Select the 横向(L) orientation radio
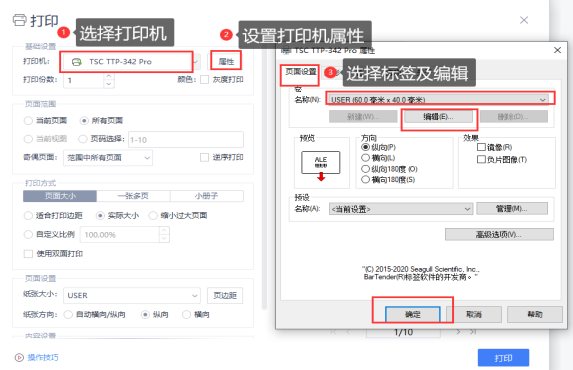 coord(365,158)
